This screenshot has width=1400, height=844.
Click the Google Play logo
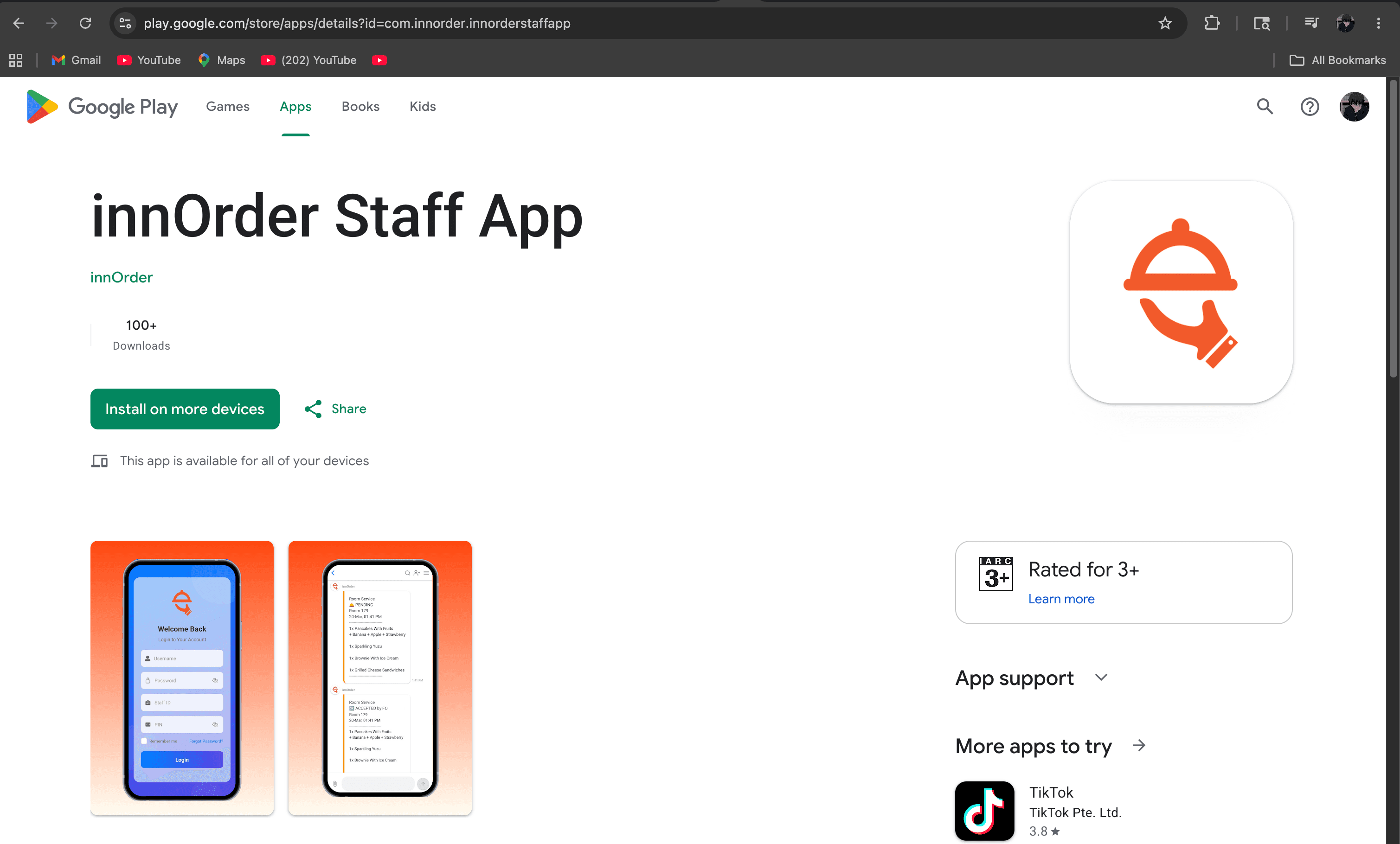click(102, 107)
